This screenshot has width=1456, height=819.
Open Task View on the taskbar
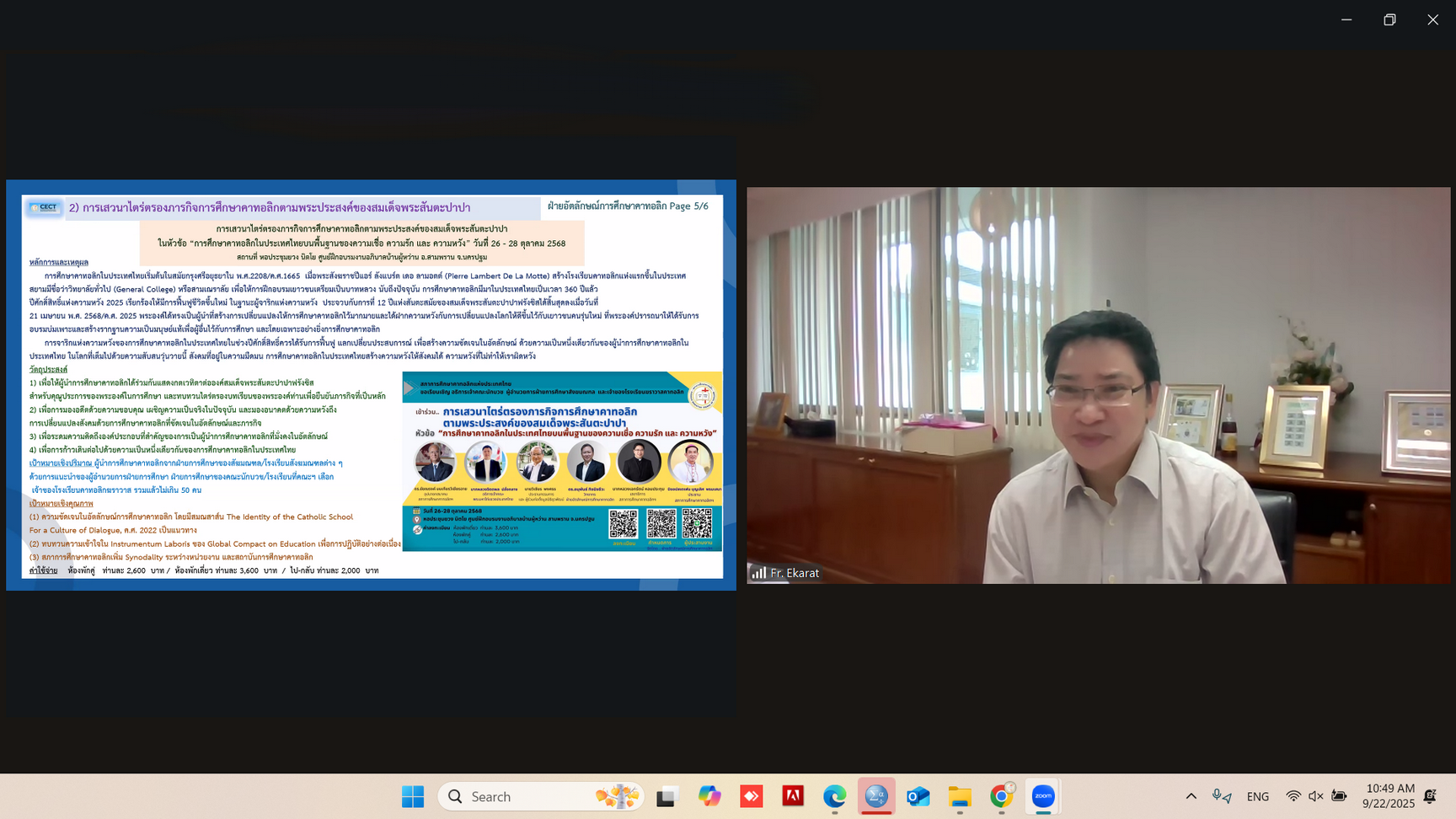point(667,796)
